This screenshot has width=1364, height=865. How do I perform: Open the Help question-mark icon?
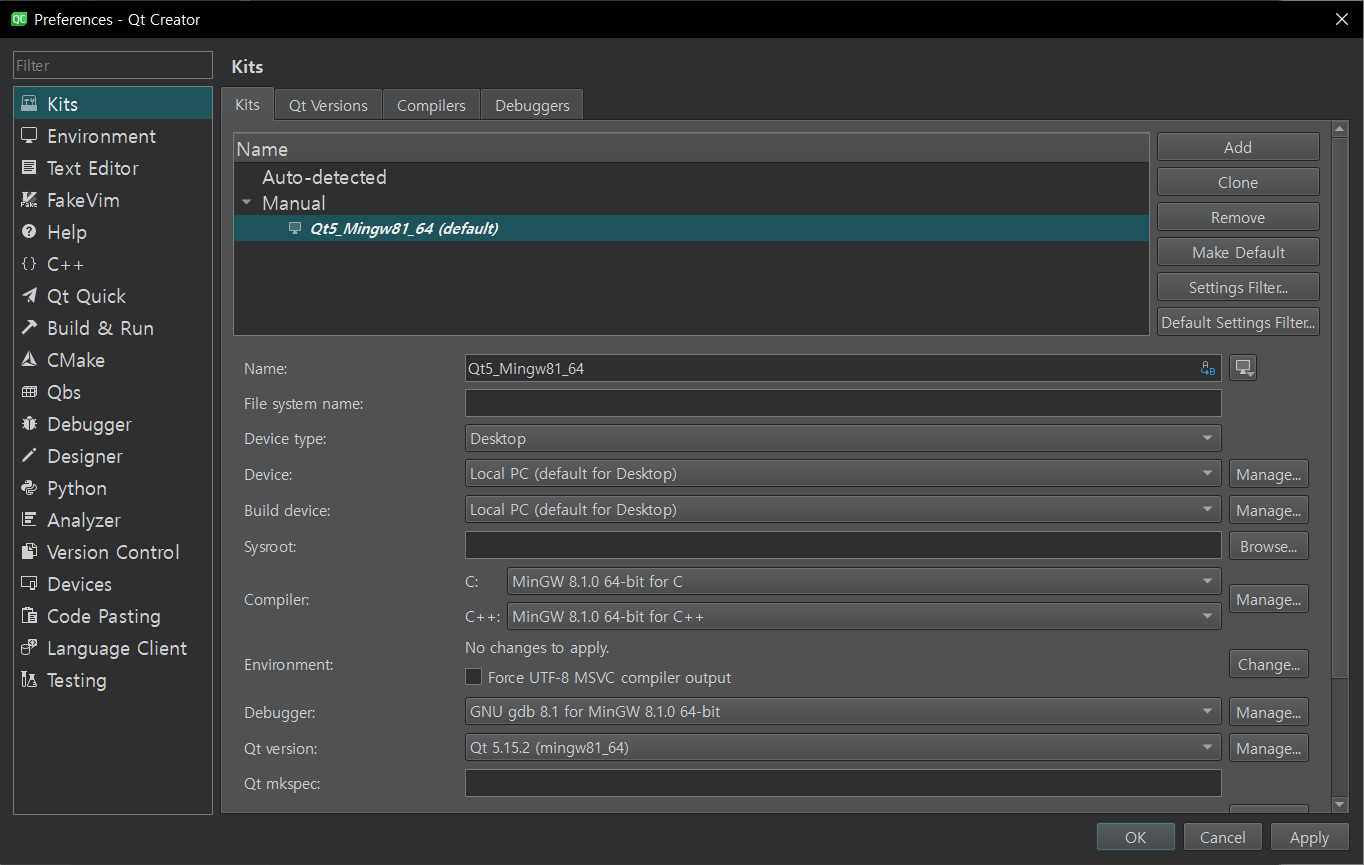[29, 232]
